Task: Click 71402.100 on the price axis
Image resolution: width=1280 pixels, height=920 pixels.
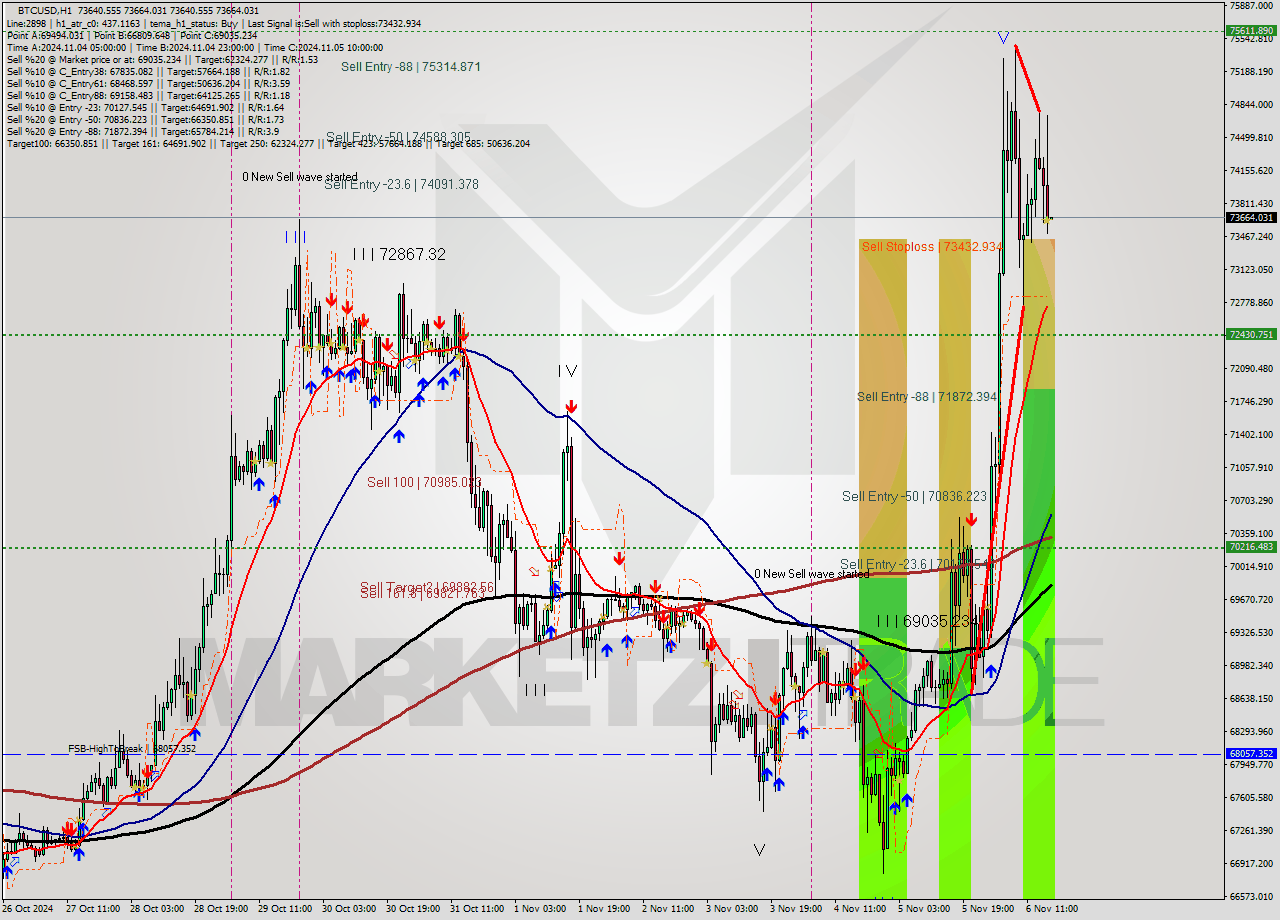Action: 1251,435
